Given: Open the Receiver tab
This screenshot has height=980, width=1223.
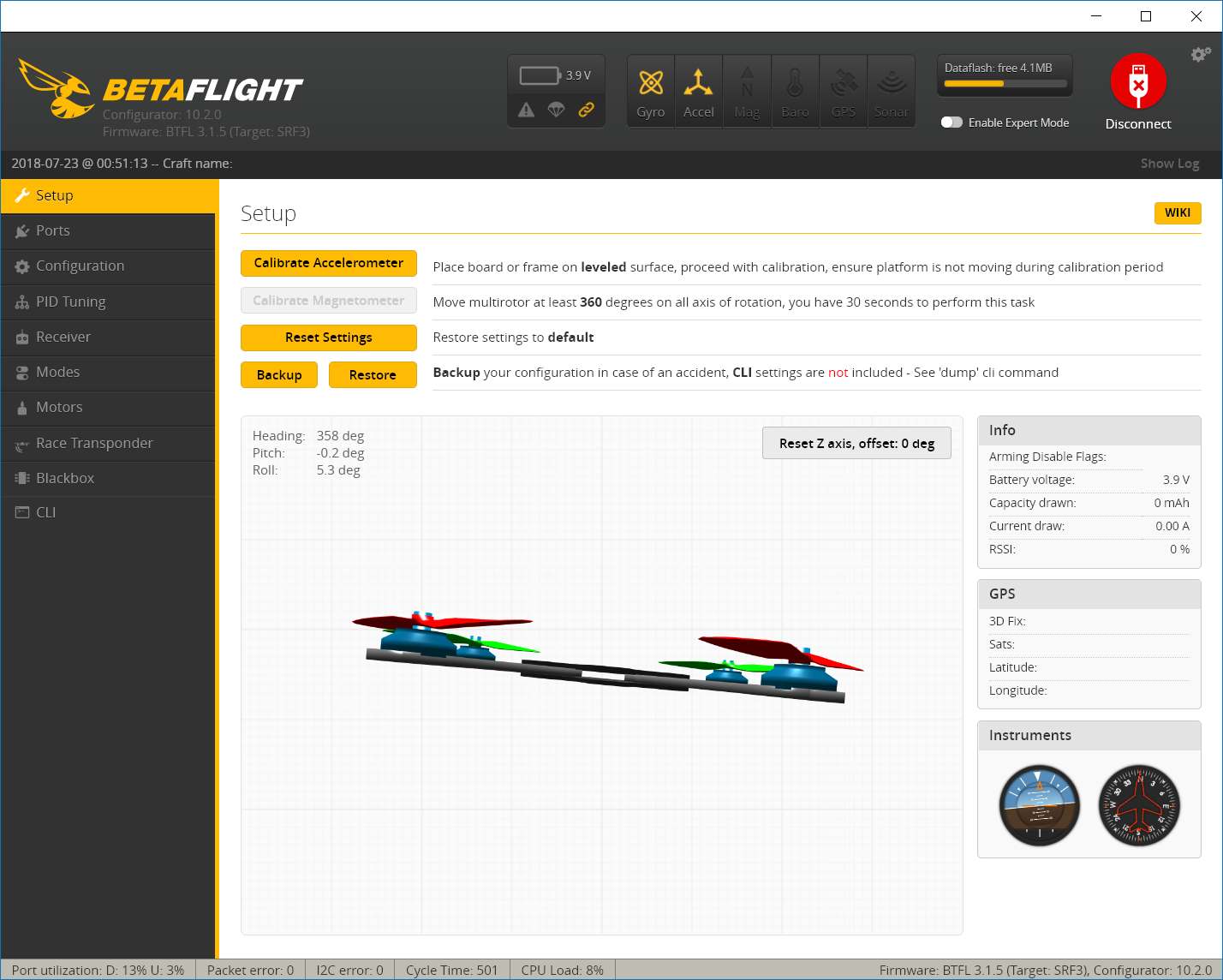Looking at the screenshot, I should point(108,337).
